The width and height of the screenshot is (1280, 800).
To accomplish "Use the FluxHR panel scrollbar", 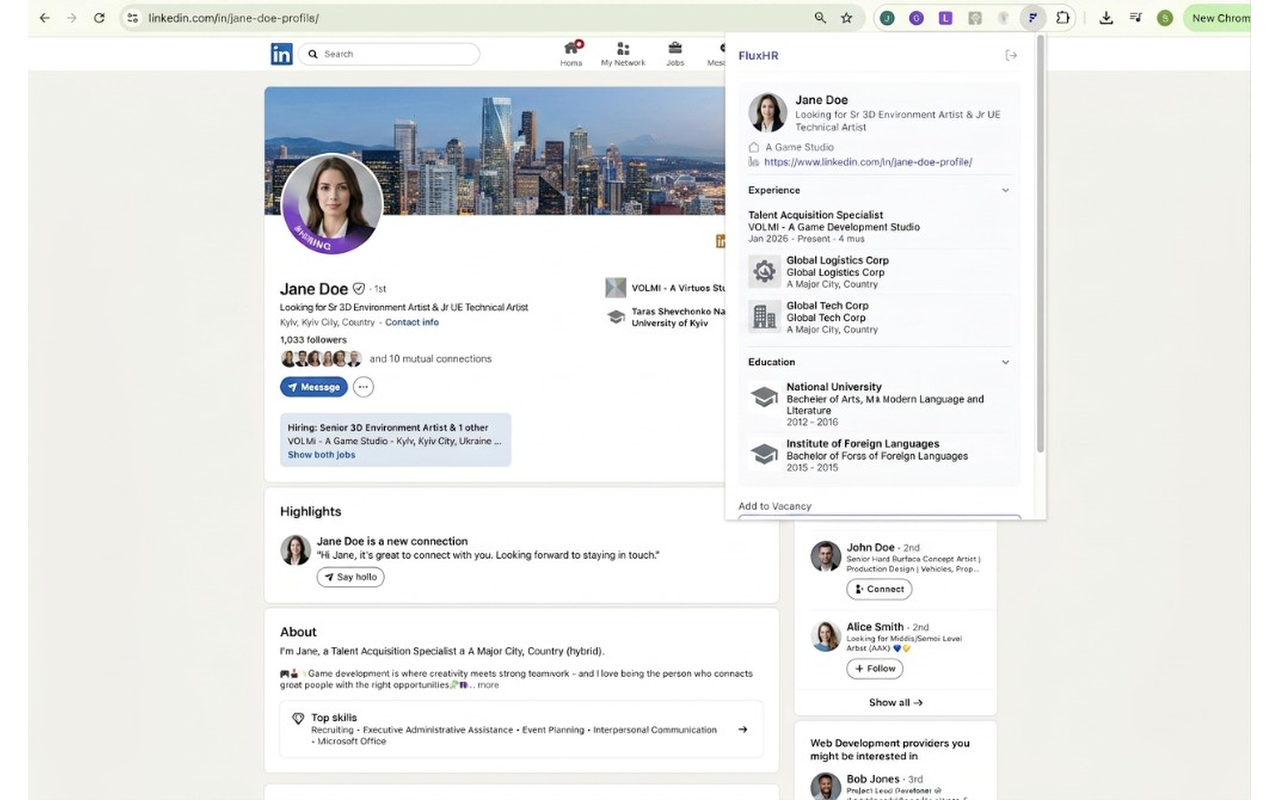I will click(x=1040, y=245).
